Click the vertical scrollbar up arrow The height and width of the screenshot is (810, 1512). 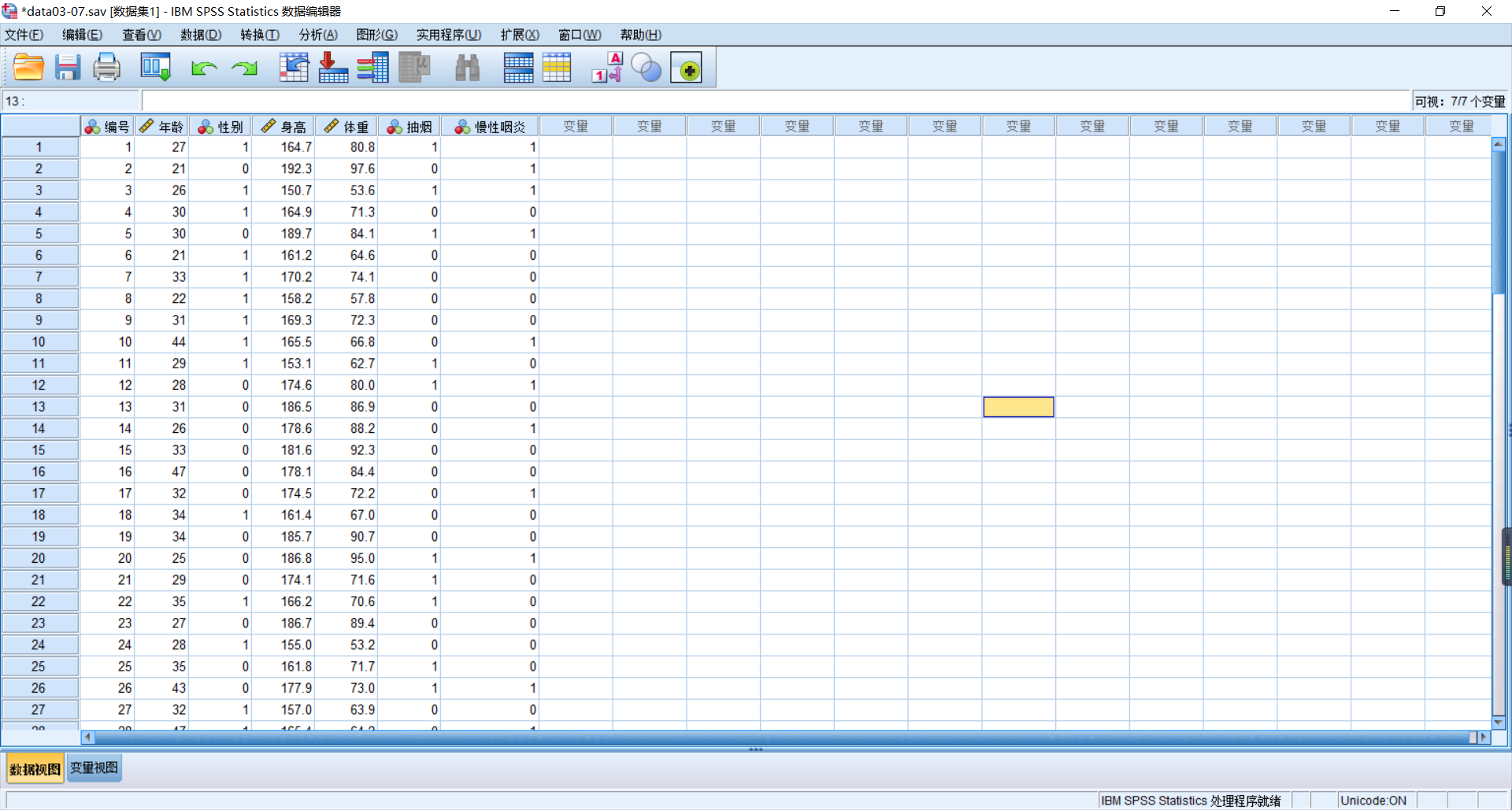tap(1499, 144)
